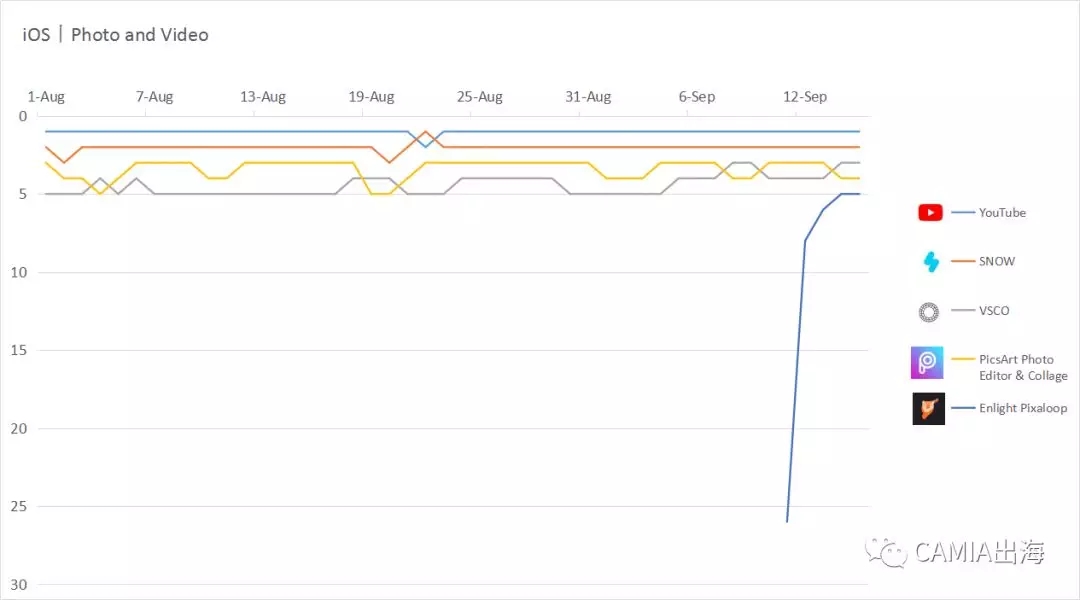Click the WeChat logo in the watermark
The height and width of the screenshot is (600, 1080).
(887, 551)
